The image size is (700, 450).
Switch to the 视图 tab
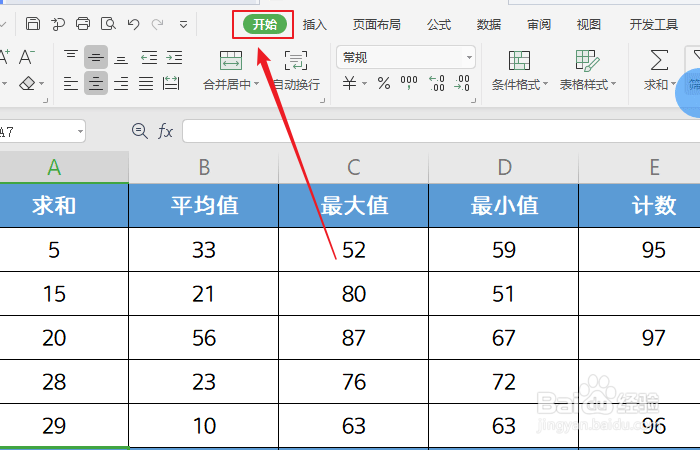589,25
